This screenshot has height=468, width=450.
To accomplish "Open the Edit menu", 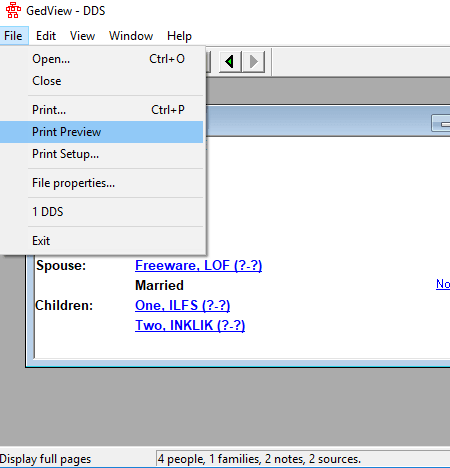I will pyautogui.click(x=46, y=36).
